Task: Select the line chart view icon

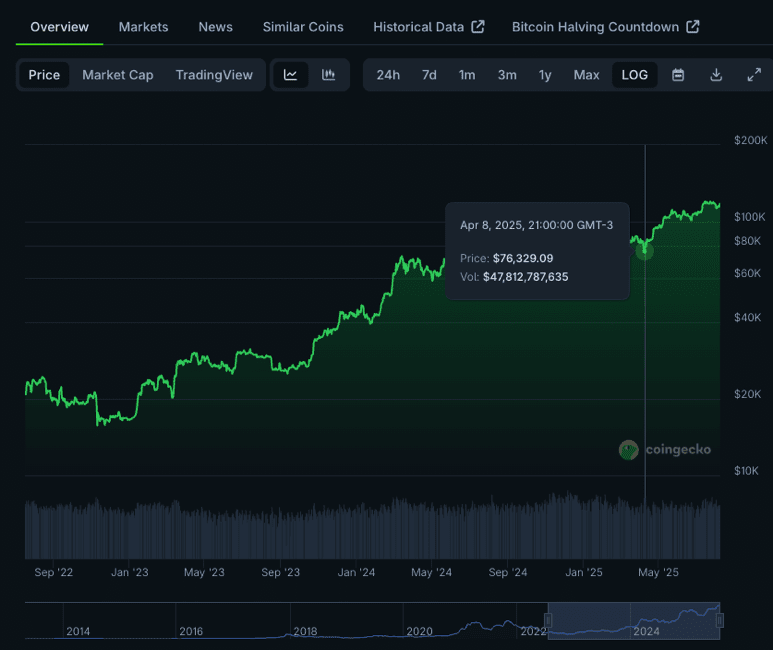Action: tap(290, 75)
